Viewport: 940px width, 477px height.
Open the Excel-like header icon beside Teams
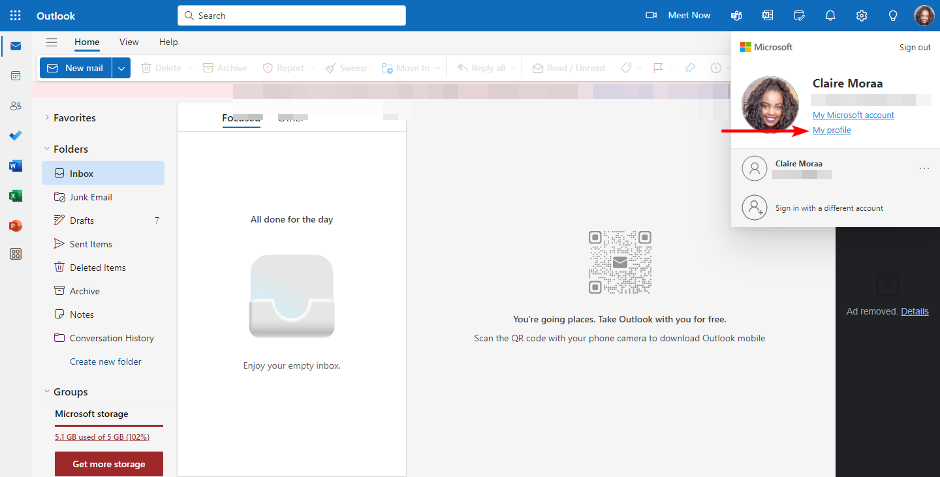tap(767, 16)
